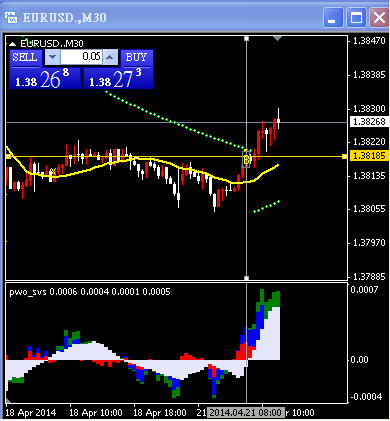Image resolution: width=390 pixels, height=421 pixels.
Task: Click the current price label 1.38268
Action: tap(369, 122)
